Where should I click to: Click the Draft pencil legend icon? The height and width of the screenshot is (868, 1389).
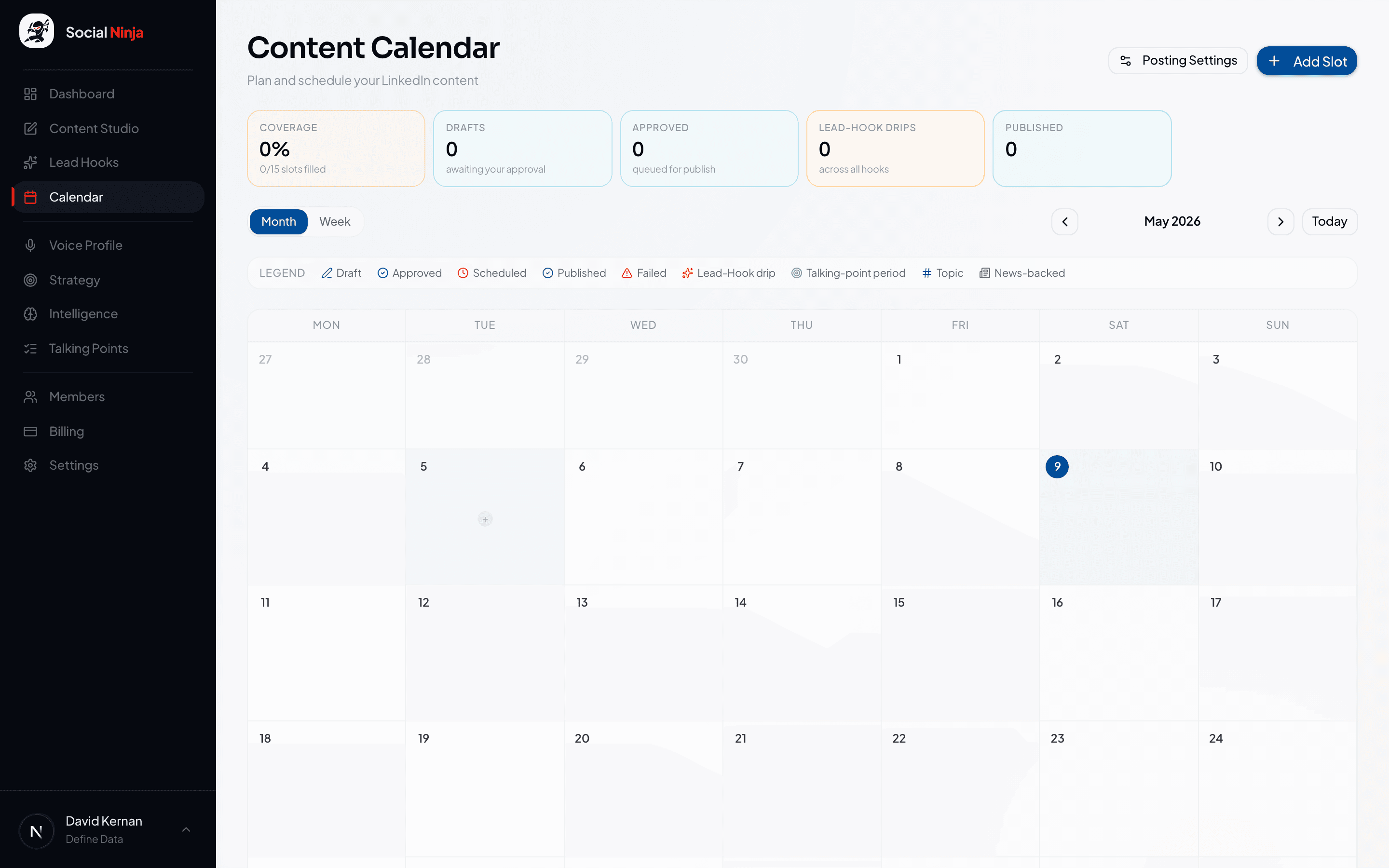pyautogui.click(x=327, y=273)
